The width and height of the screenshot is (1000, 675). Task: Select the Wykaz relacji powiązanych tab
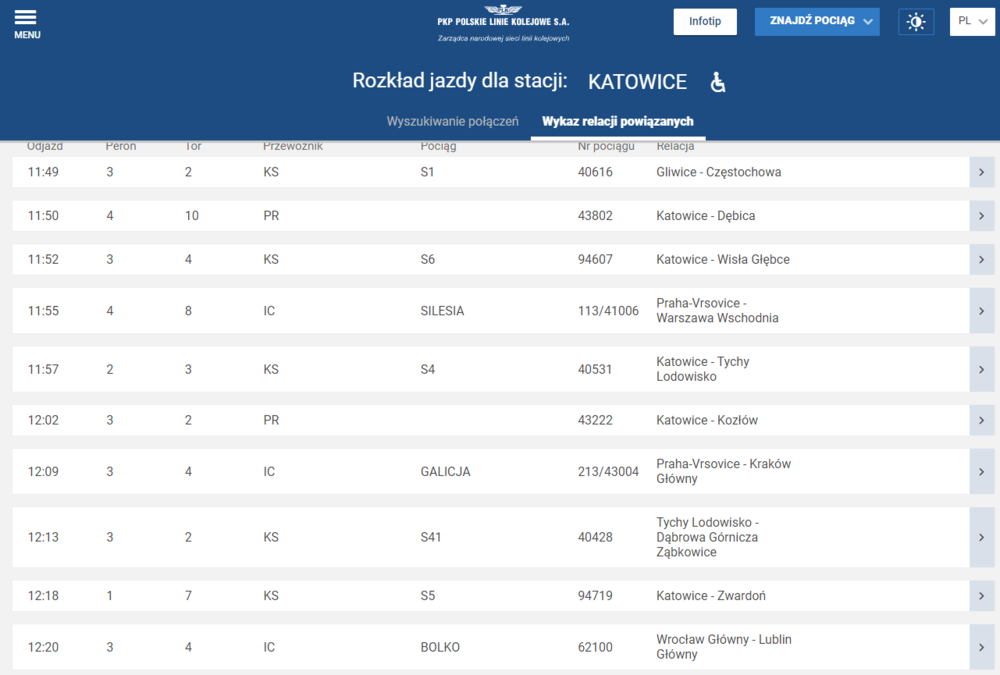point(617,122)
